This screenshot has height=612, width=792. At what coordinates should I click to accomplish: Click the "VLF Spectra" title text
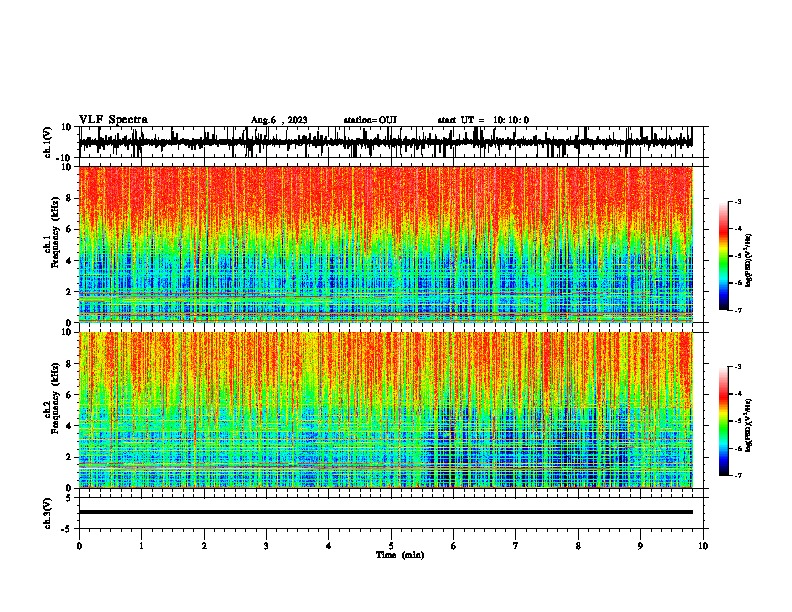113,120
